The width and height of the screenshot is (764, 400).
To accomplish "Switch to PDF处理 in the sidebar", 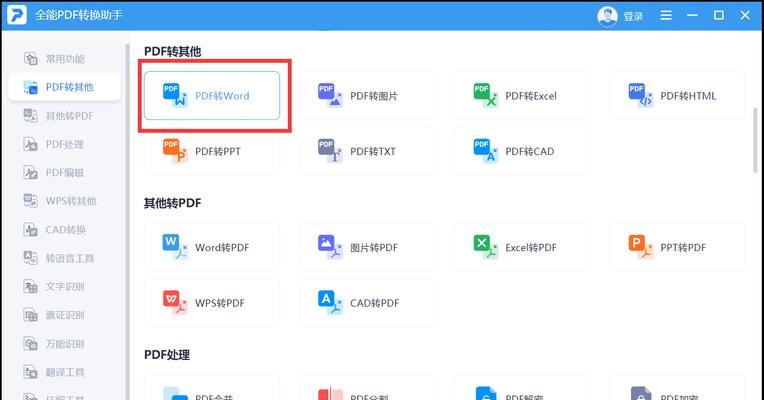I will pos(64,144).
